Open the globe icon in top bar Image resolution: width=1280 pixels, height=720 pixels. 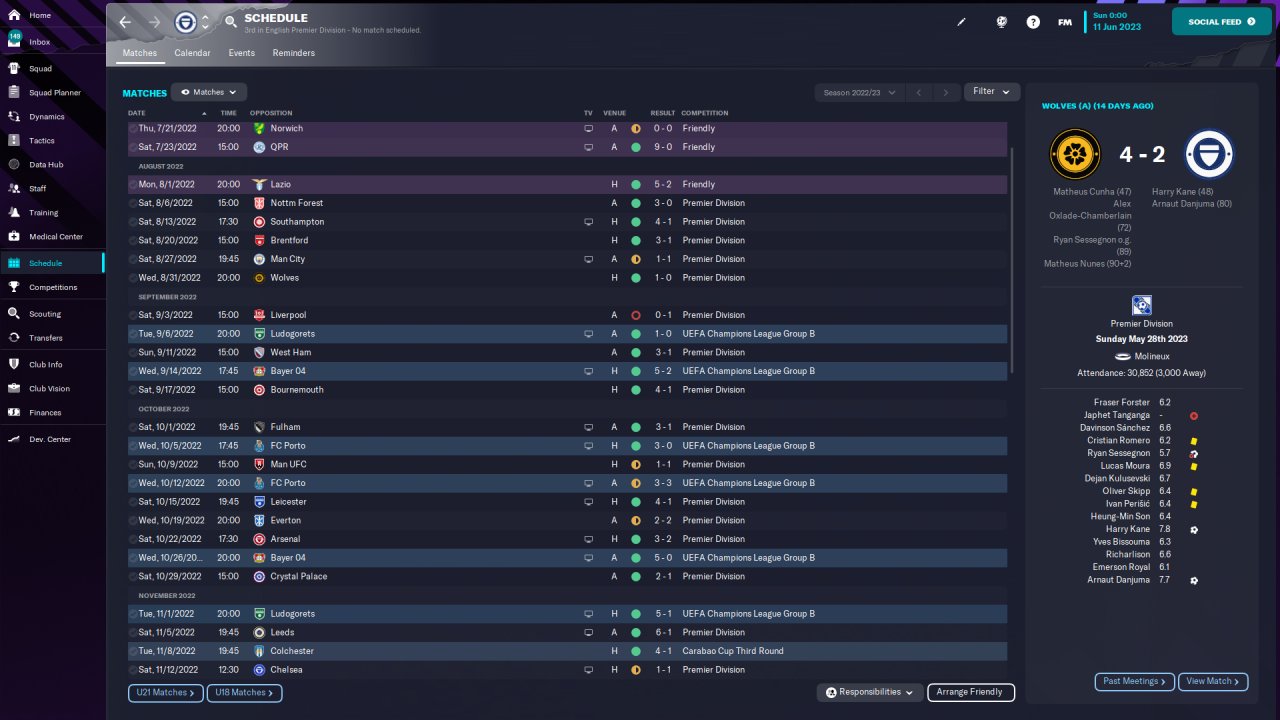tap(1001, 22)
